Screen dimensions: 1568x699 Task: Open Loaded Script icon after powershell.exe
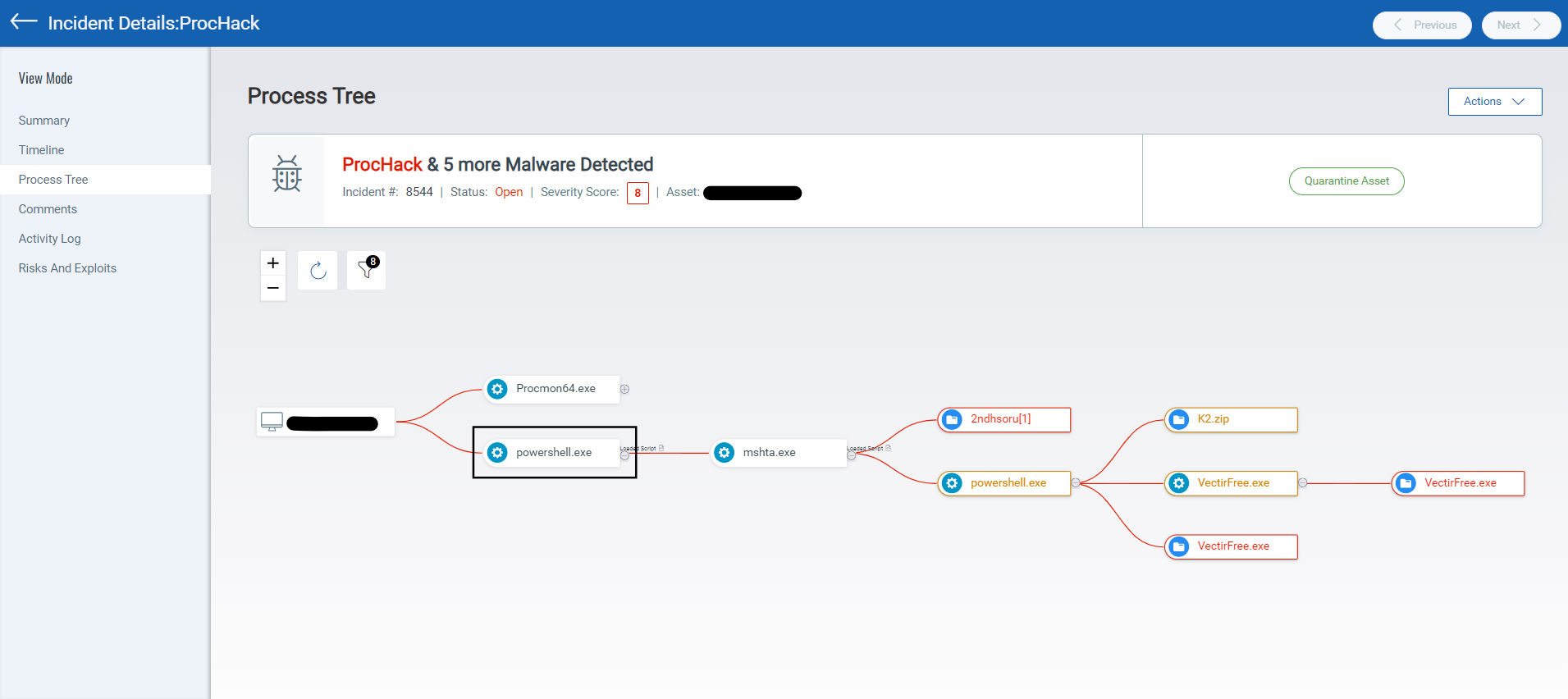661,448
